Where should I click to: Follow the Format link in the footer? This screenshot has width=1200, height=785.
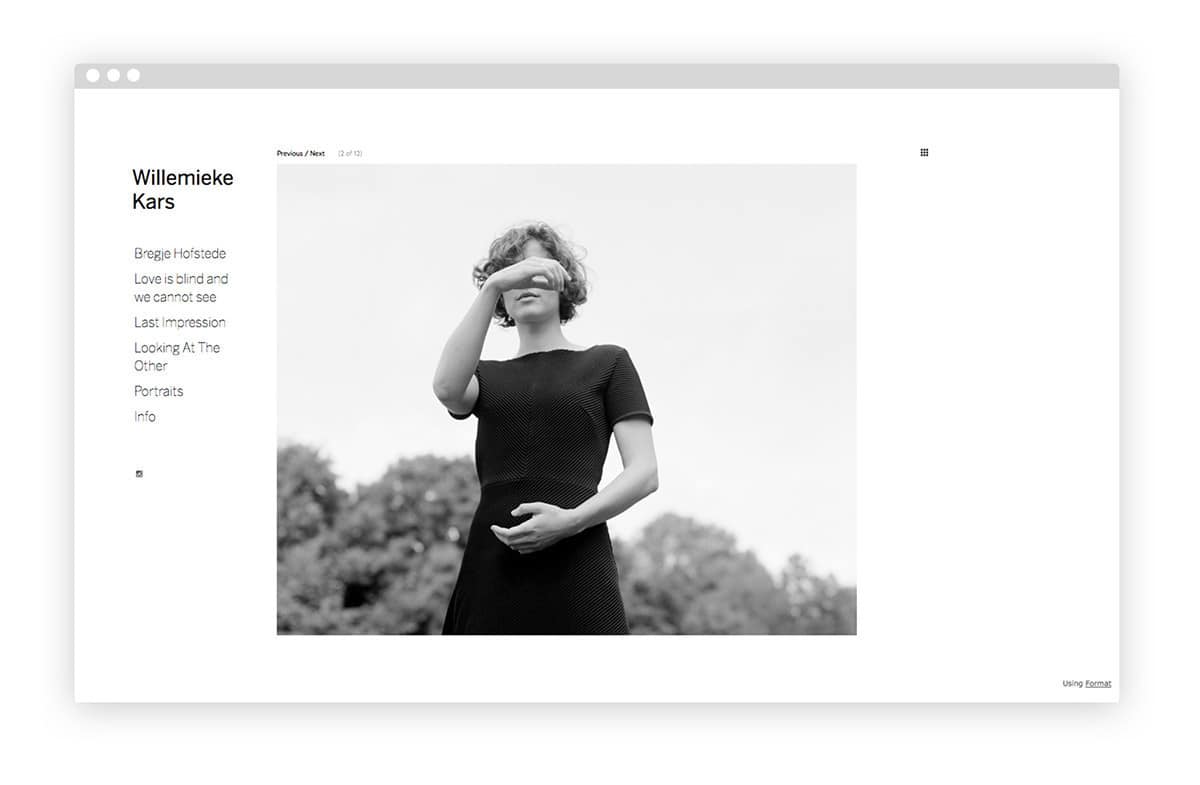coord(1098,684)
